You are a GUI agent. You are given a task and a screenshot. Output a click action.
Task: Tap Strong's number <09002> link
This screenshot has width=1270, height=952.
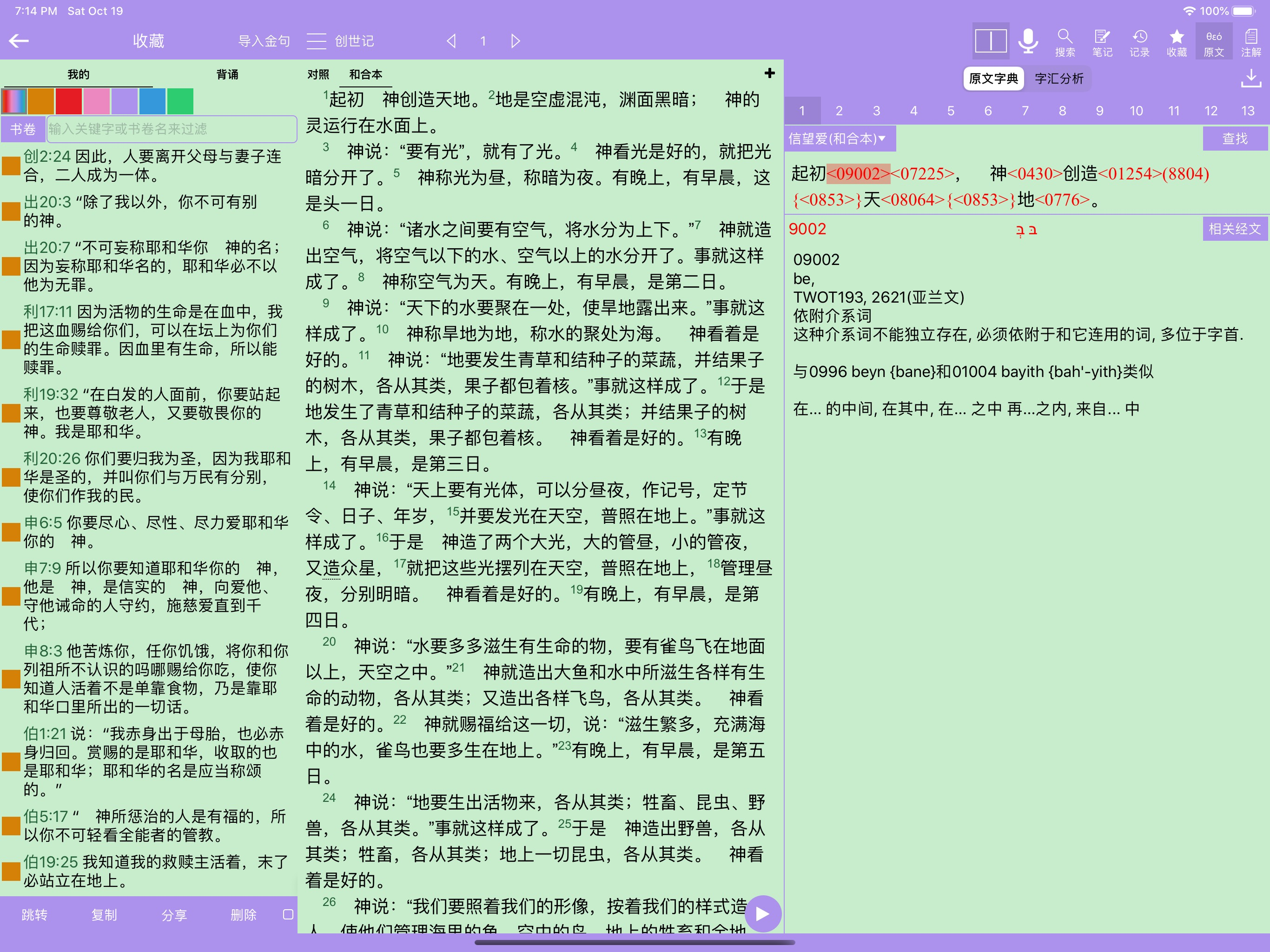pos(858,173)
